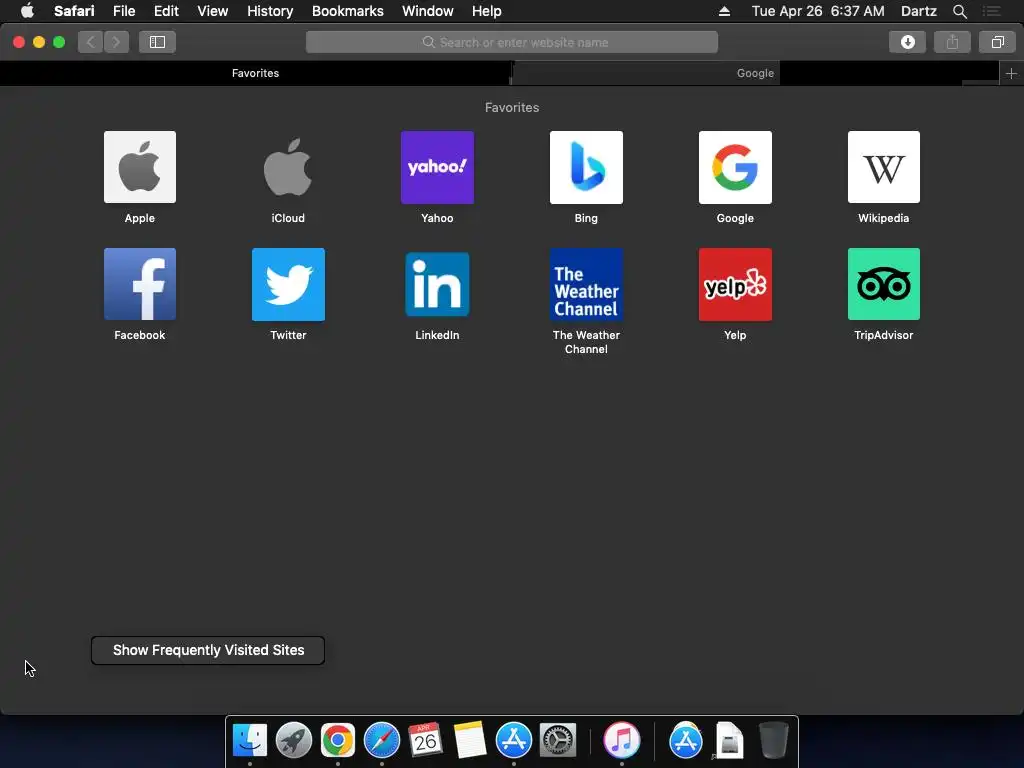Image resolution: width=1024 pixels, height=768 pixels.
Task: Open System Preferences from the Dock
Action: click(558, 740)
